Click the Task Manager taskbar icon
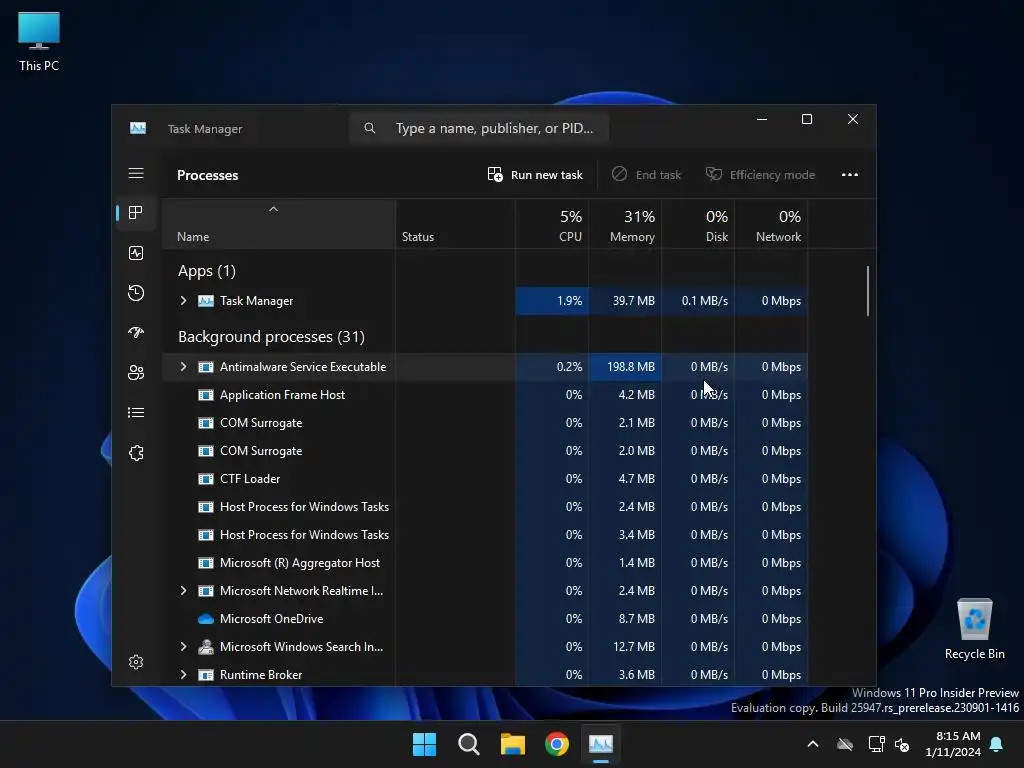Viewport: 1024px width, 768px height. point(601,744)
